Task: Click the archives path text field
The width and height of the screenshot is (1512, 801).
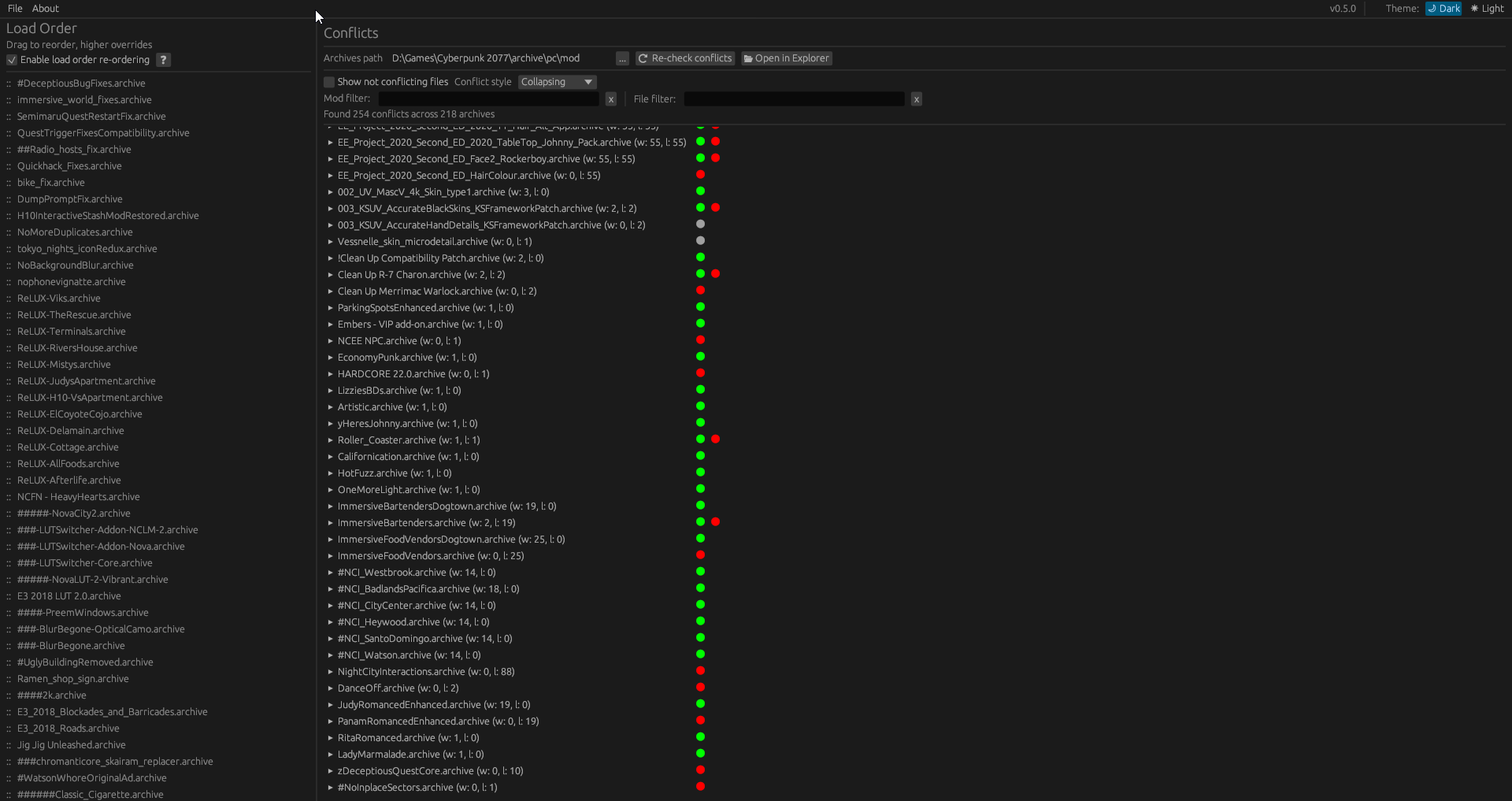Action: click(501, 58)
